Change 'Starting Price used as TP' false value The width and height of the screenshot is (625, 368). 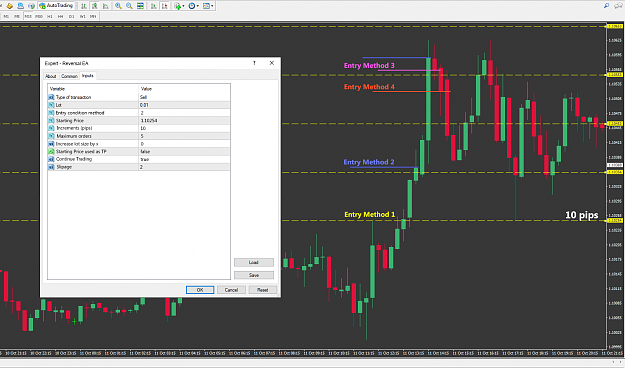(x=184, y=152)
